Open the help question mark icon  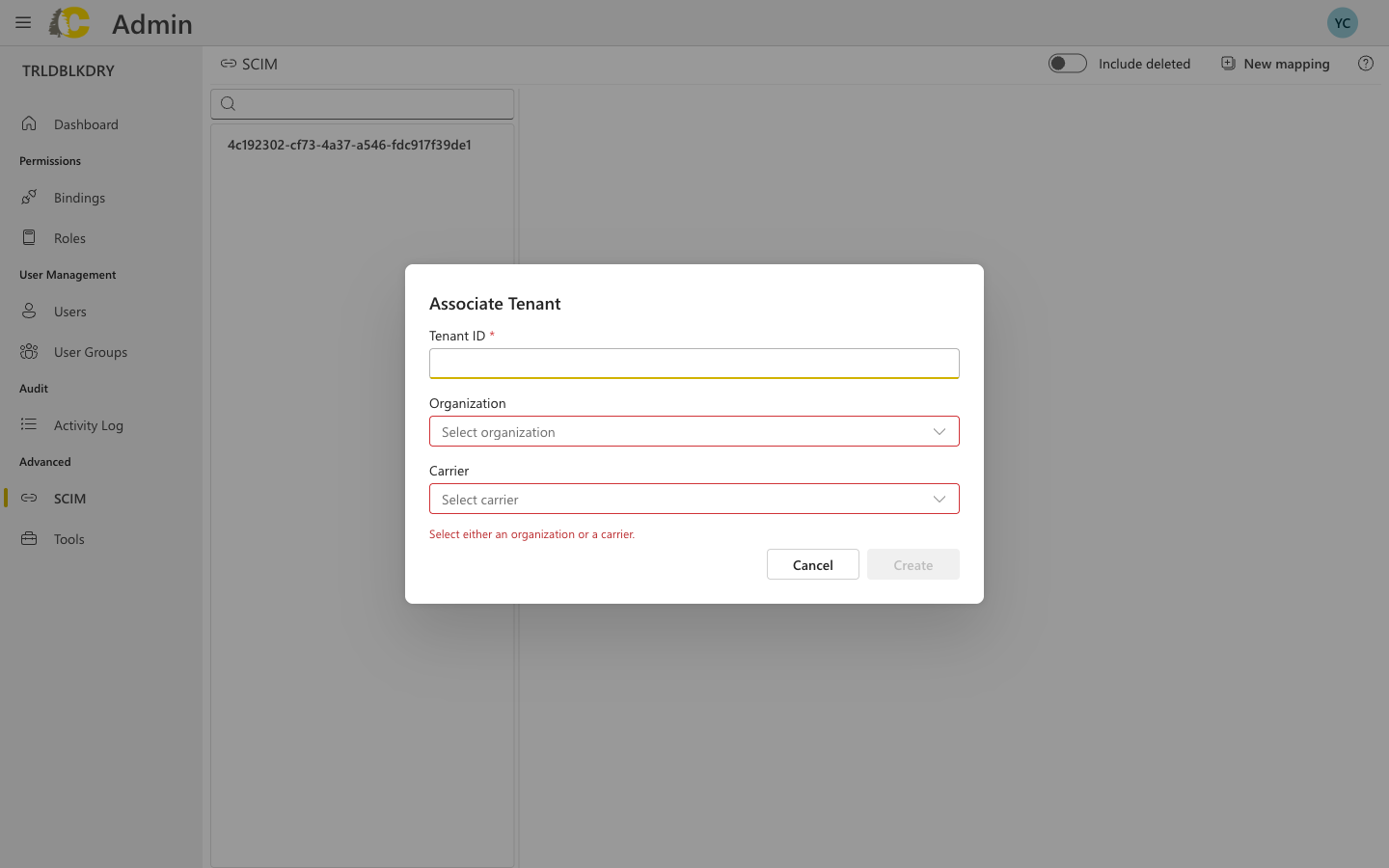1366,63
